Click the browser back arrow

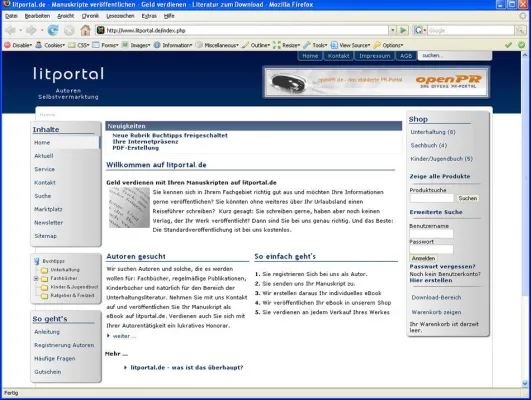[x=10, y=30]
